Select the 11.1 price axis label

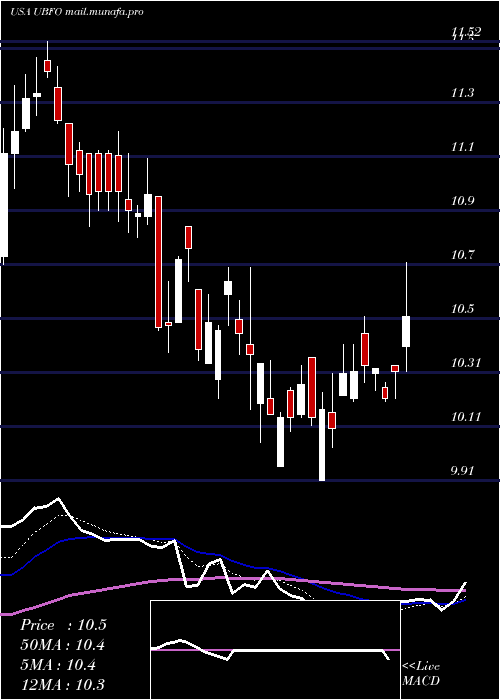click(x=462, y=147)
